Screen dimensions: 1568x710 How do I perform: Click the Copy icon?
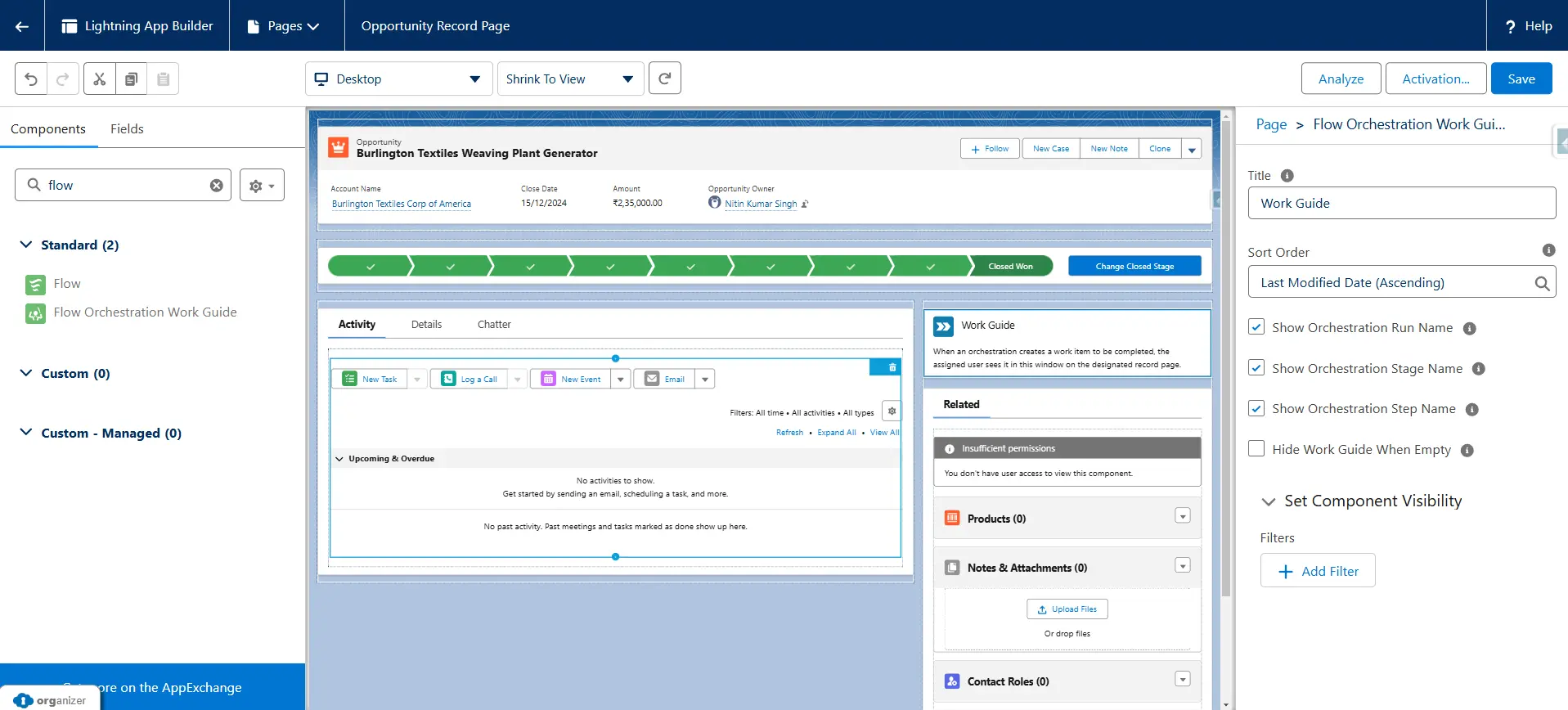tap(132, 79)
